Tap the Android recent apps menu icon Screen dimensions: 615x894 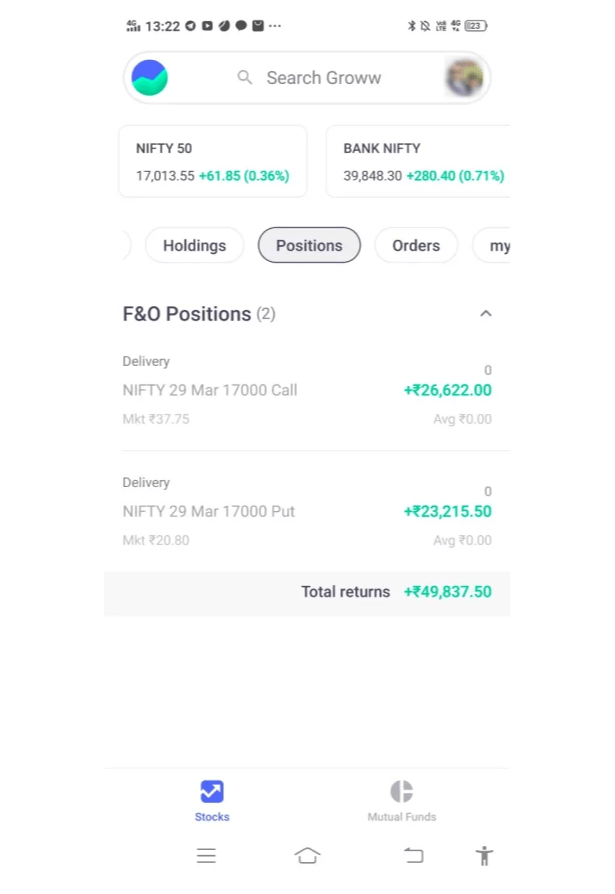click(x=206, y=856)
